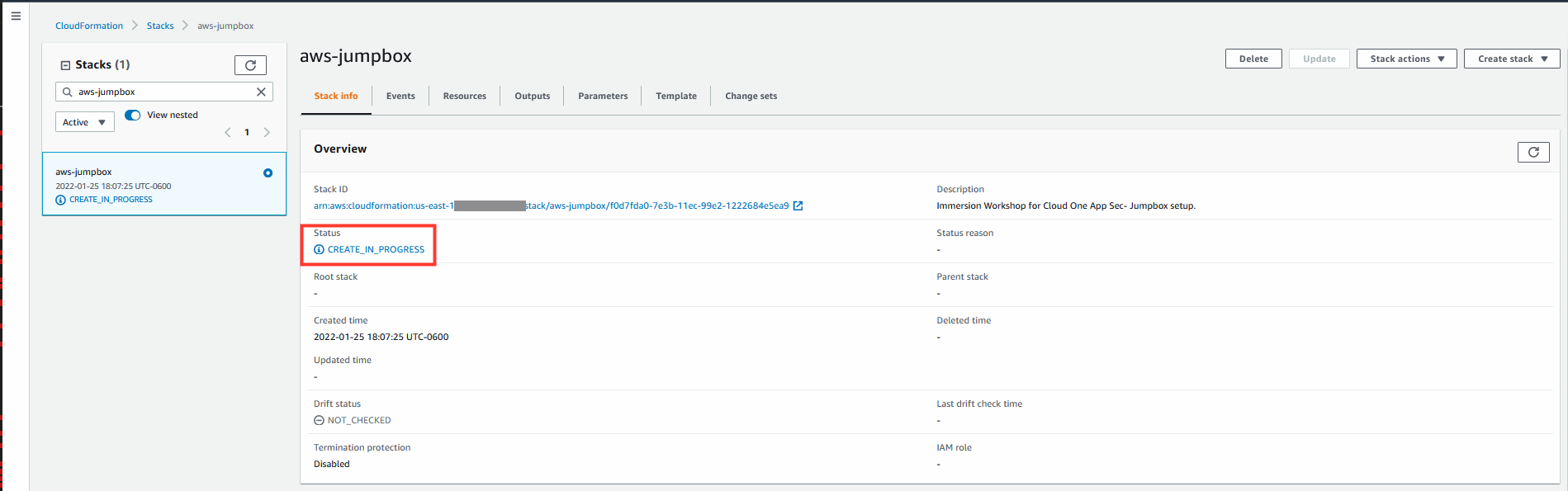Click the Description label
The width and height of the screenshot is (1568, 491).
coord(960,189)
